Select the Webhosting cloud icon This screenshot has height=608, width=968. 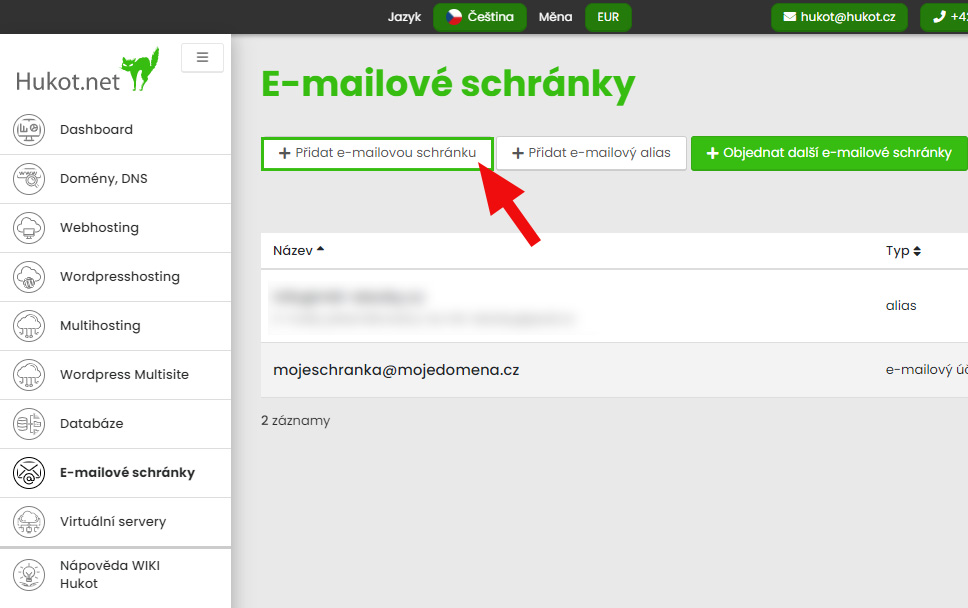(x=29, y=228)
